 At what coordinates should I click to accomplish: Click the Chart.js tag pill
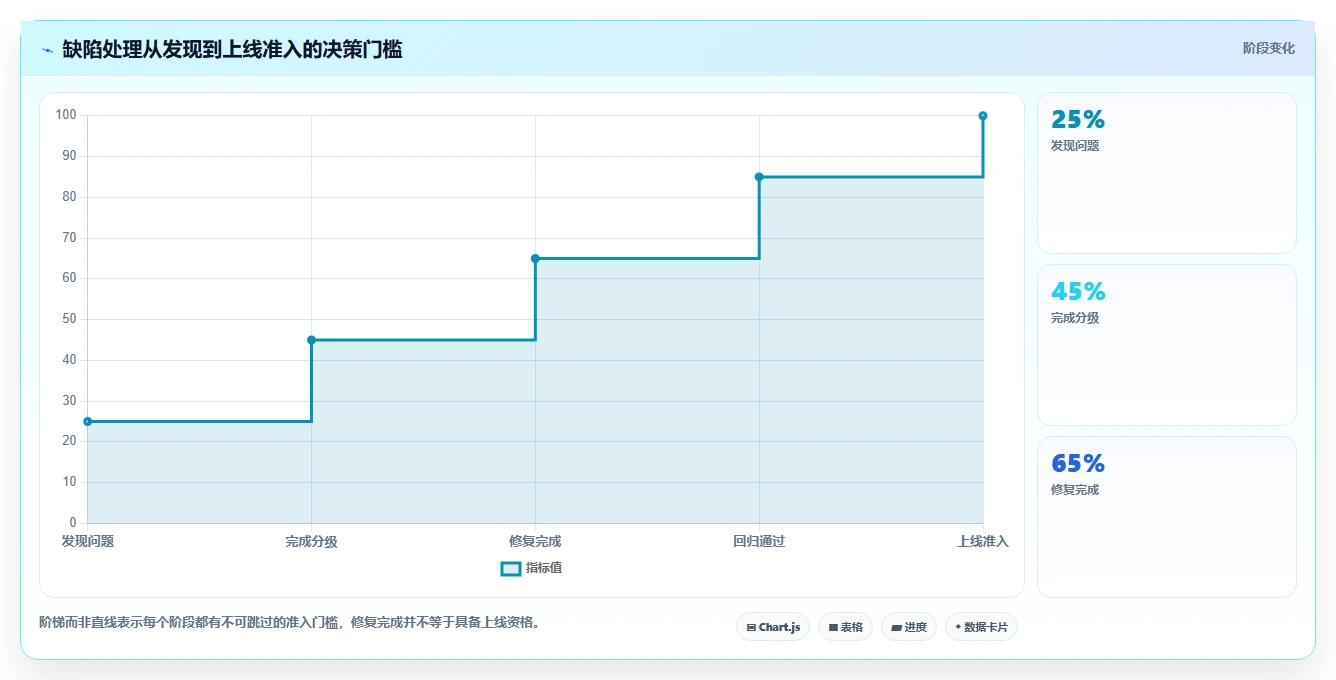coord(773,627)
